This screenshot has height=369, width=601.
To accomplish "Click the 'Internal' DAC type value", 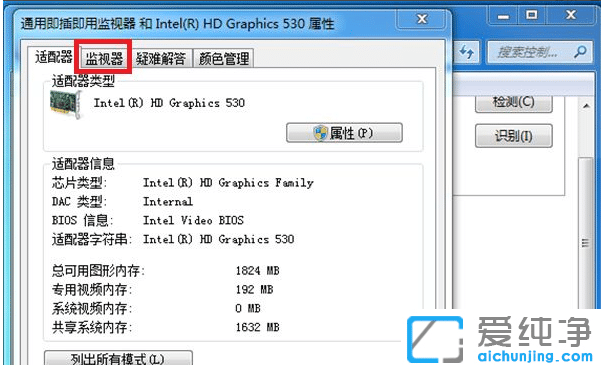I will [168, 202].
